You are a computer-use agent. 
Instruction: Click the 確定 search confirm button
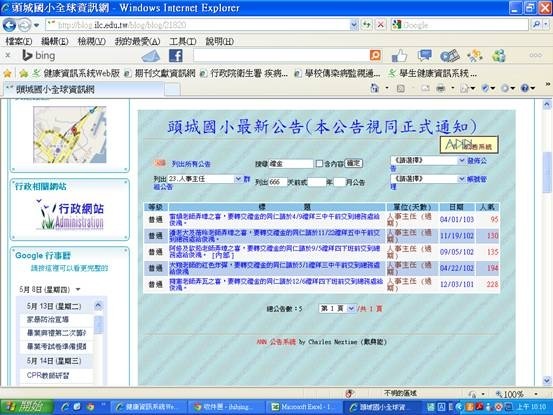(x=353, y=163)
